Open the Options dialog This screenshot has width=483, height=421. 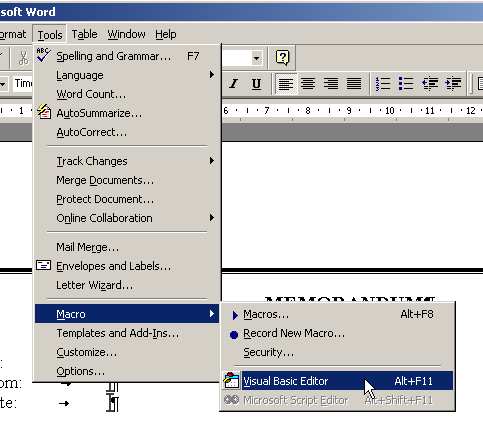coord(127,371)
